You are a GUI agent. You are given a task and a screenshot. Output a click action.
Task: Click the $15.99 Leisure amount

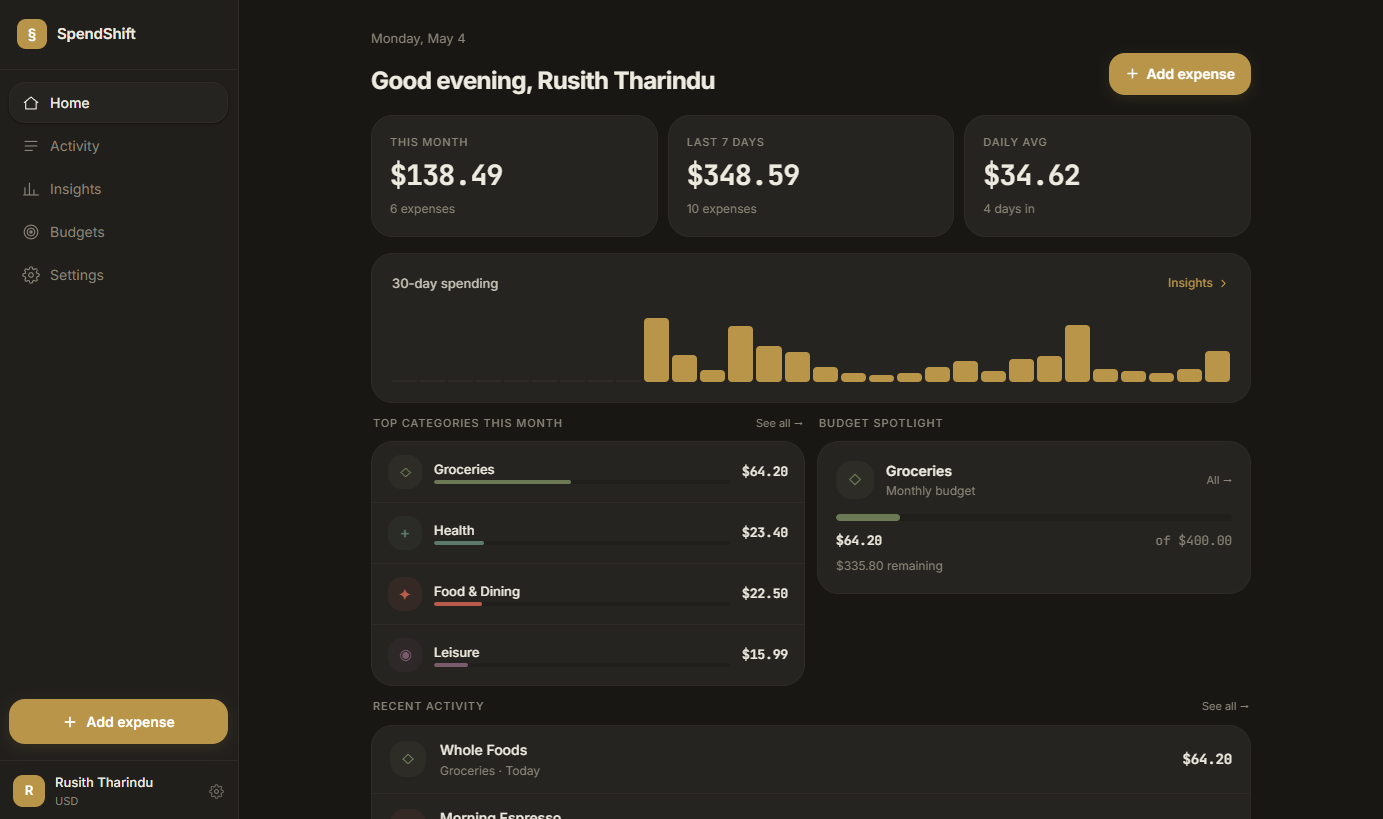tap(765, 654)
